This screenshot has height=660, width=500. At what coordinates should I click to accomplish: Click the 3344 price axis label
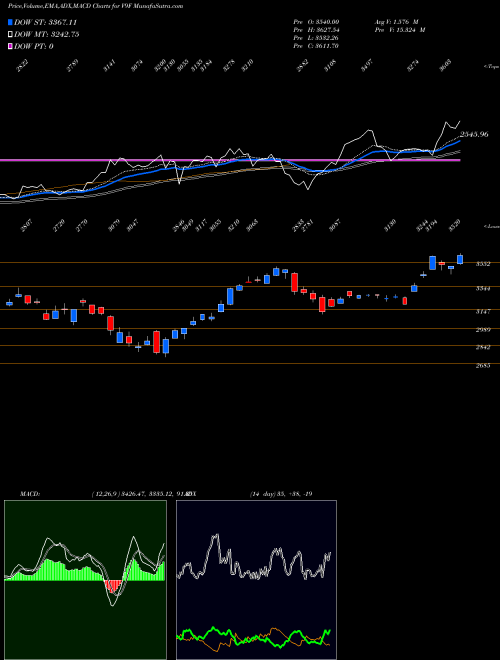(483, 289)
